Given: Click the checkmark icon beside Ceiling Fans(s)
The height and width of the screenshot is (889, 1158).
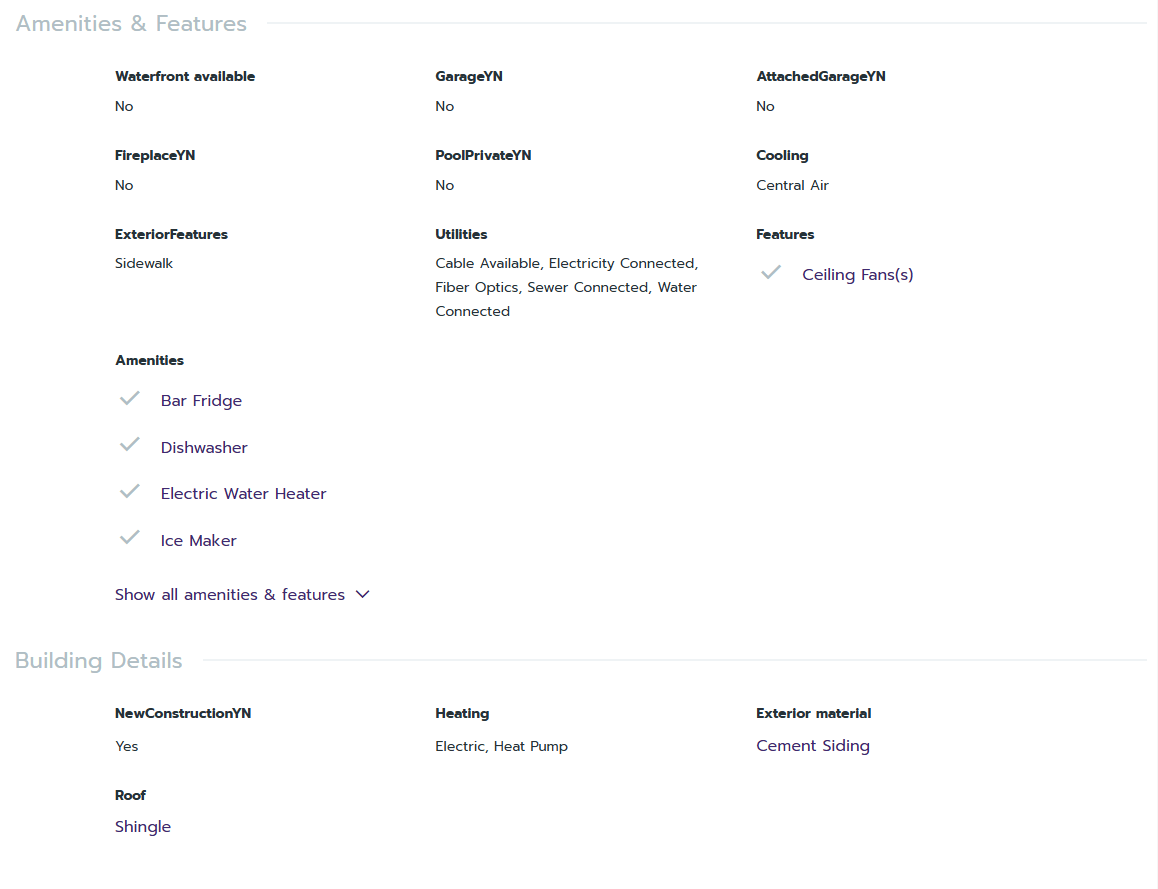Looking at the screenshot, I should tap(770, 272).
